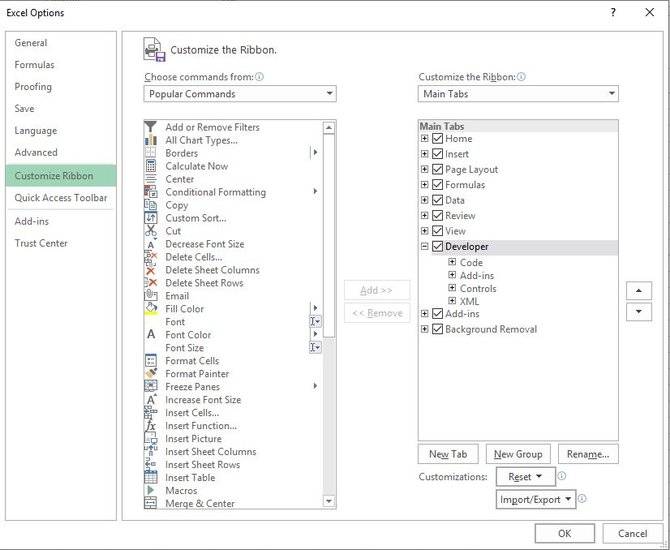This screenshot has width=670, height=550.
Task: Click the Copy command icon
Action: 150,205
